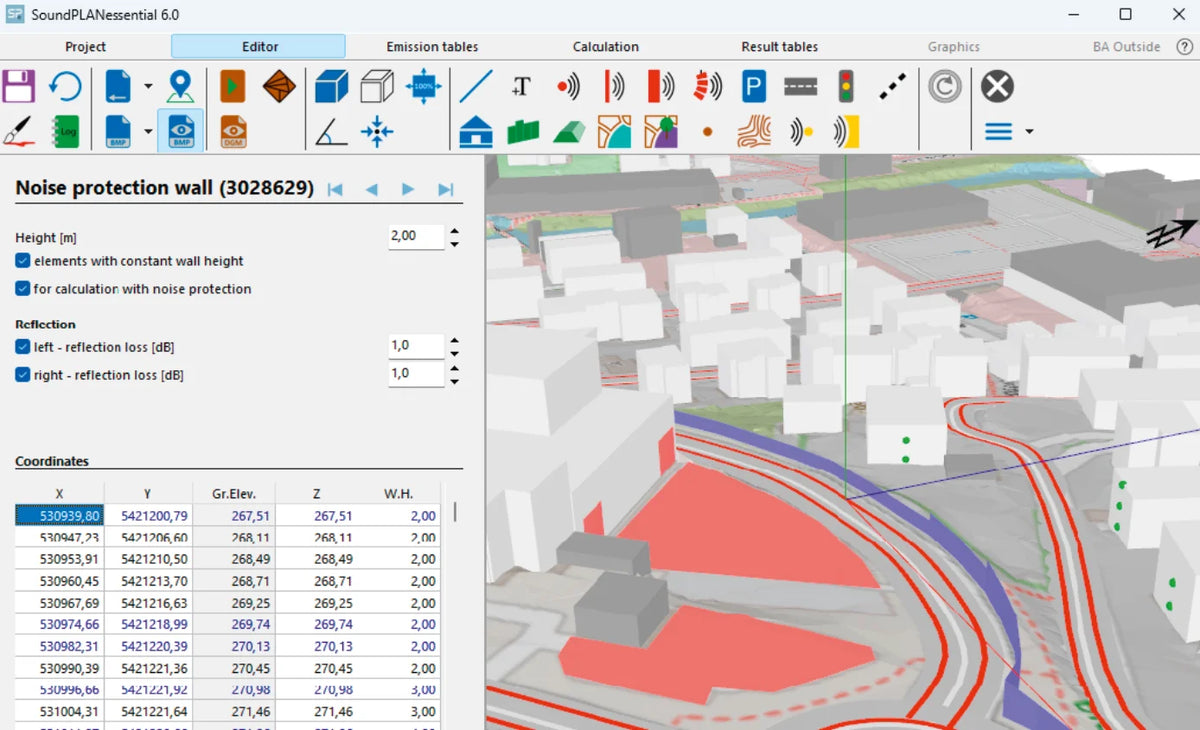The height and width of the screenshot is (730, 1200).
Task: Click the purple Save floppy disk icon
Action: click(18, 86)
